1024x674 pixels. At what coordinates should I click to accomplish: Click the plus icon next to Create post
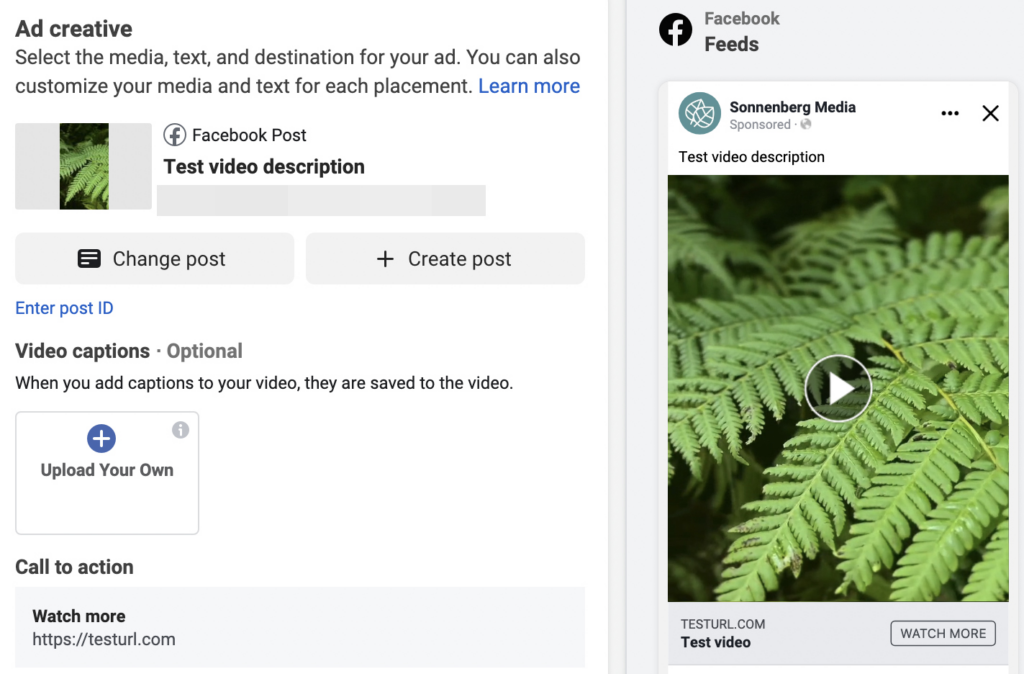click(385, 258)
